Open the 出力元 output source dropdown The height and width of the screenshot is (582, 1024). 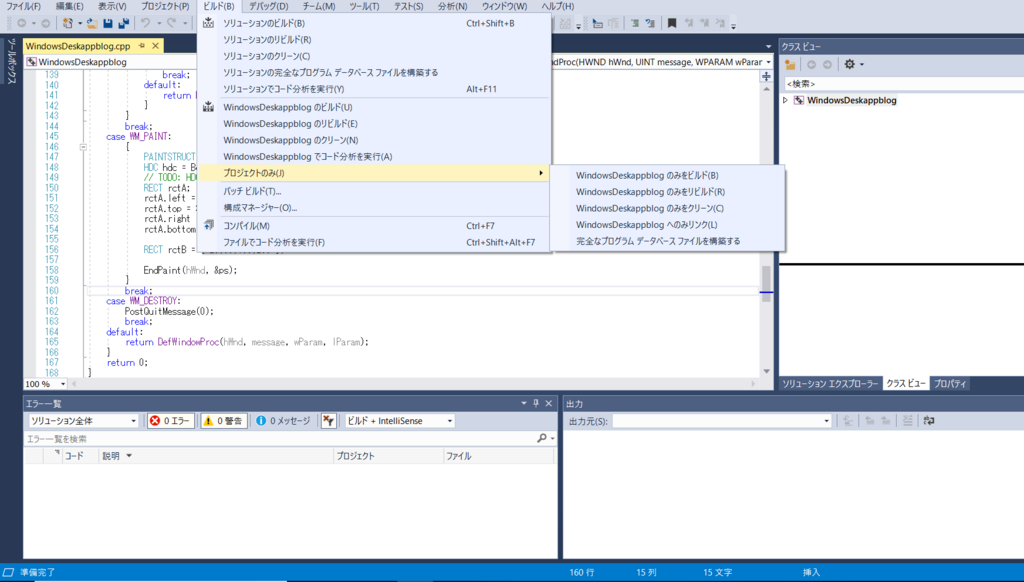pos(722,421)
